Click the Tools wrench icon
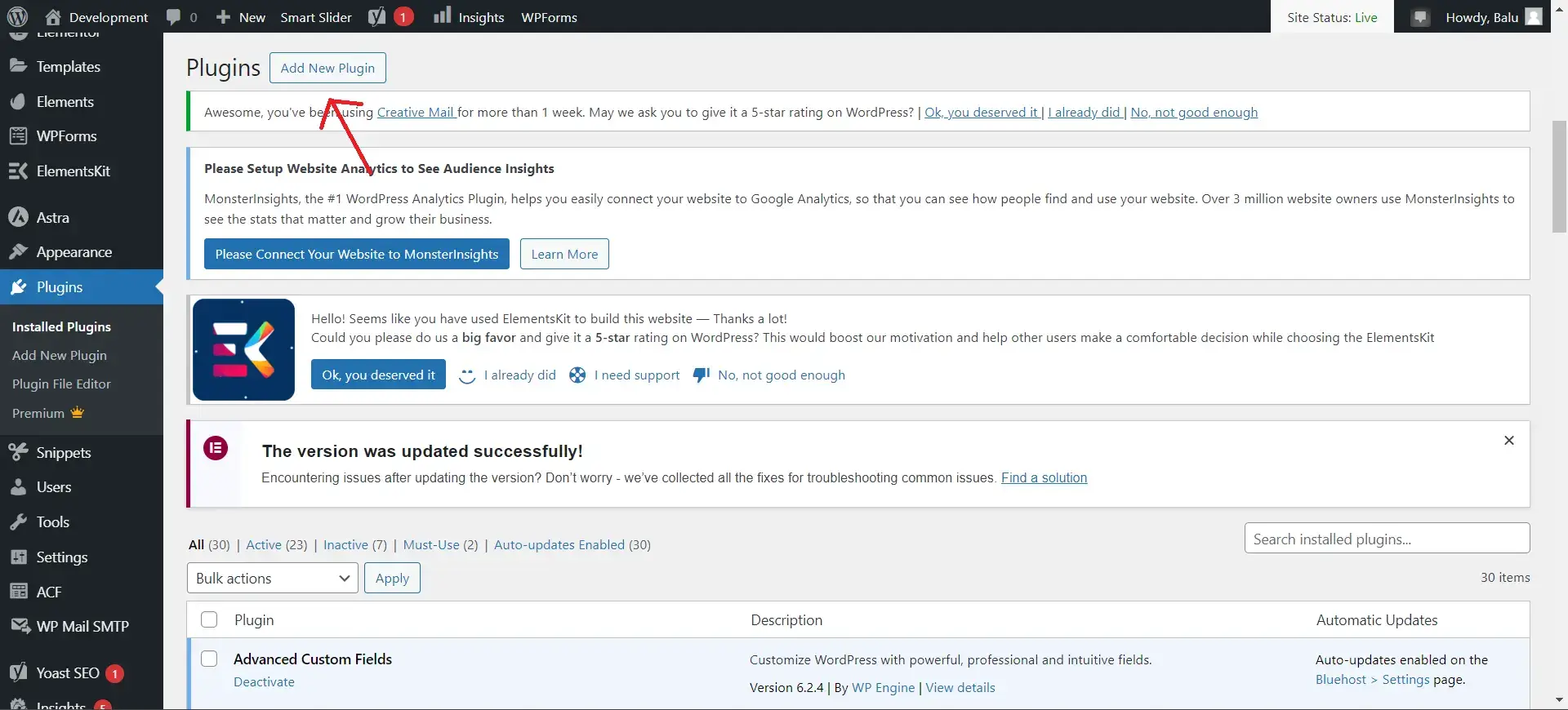This screenshot has width=1568, height=710. 19,522
